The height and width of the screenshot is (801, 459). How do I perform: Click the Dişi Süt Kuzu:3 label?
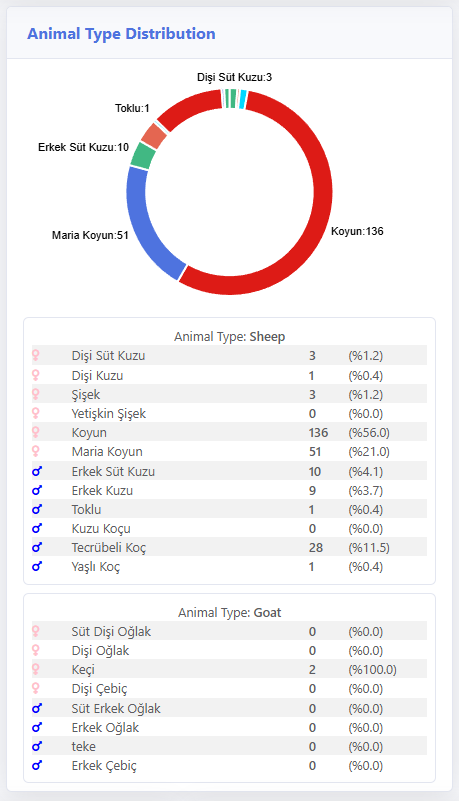click(234, 77)
